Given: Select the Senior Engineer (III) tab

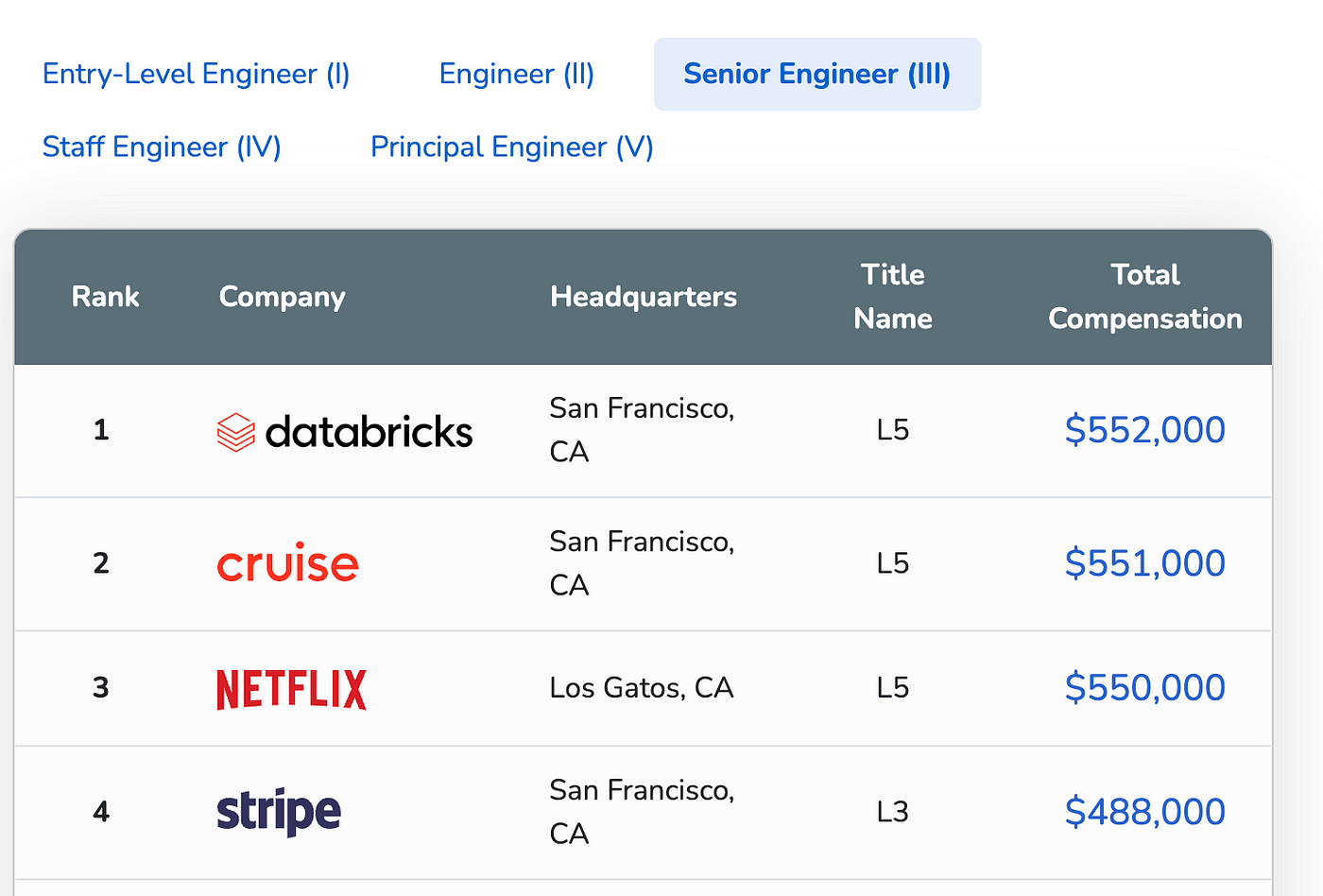Looking at the screenshot, I should 817,74.
